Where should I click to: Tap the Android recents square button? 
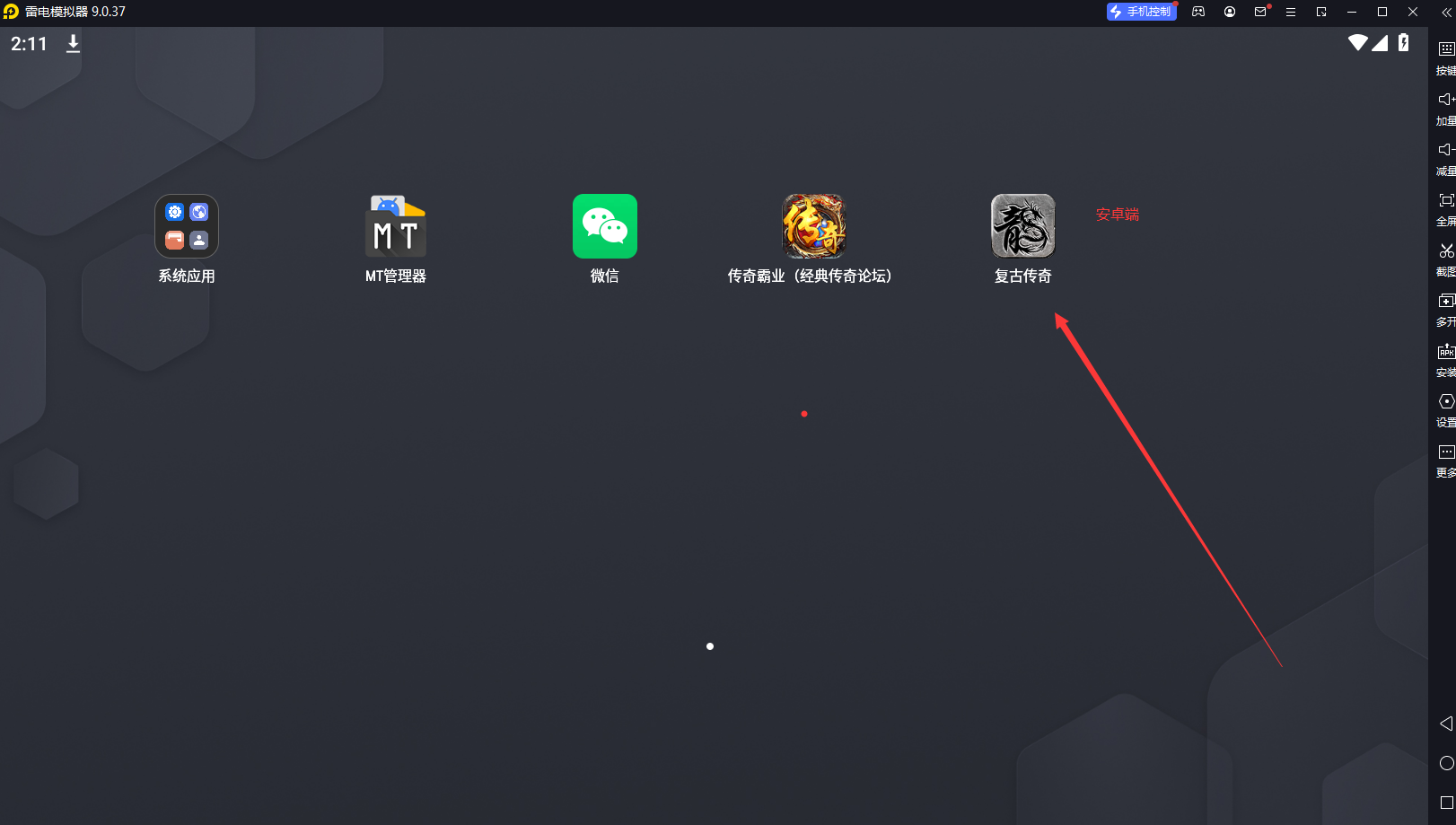pos(1446,803)
